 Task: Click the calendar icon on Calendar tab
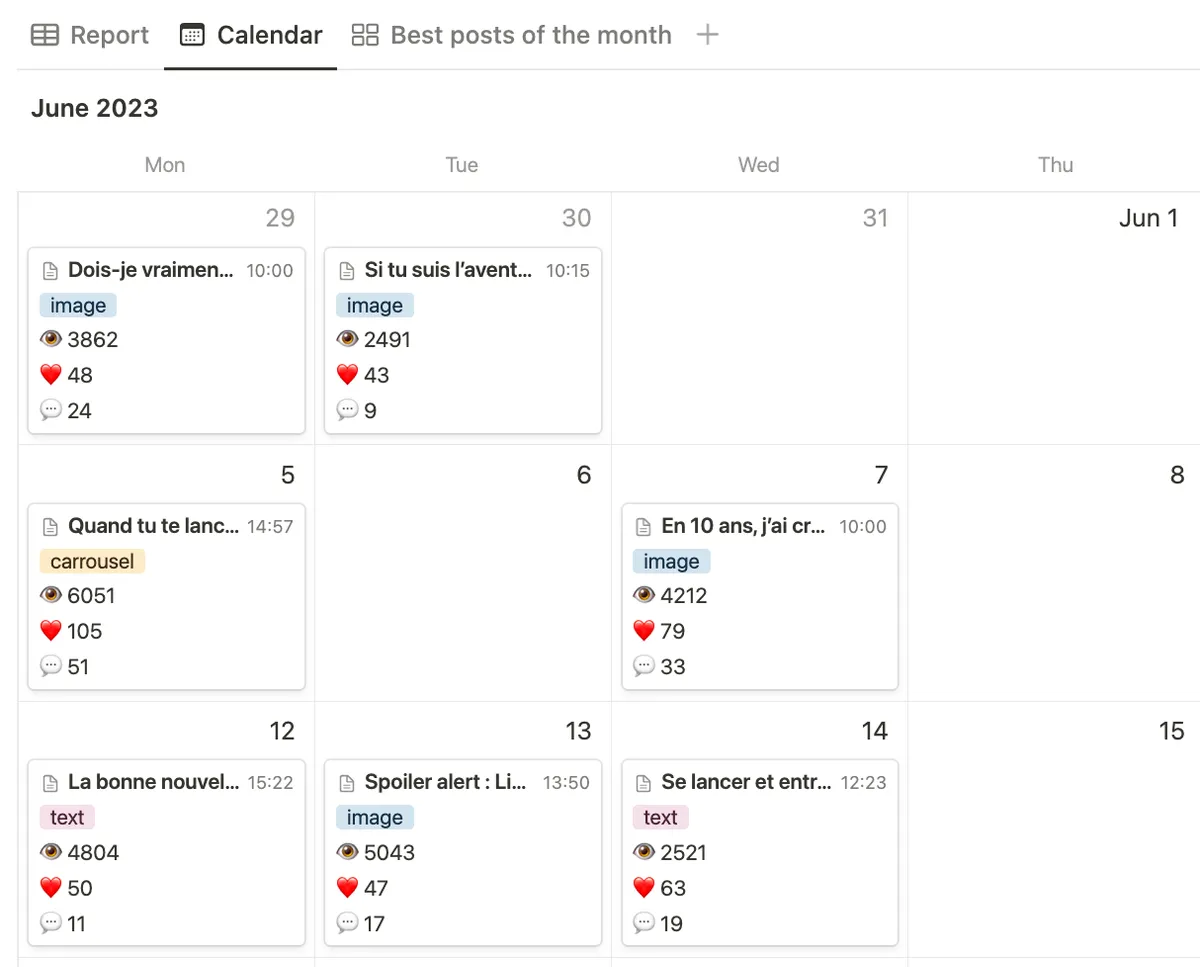tap(190, 34)
